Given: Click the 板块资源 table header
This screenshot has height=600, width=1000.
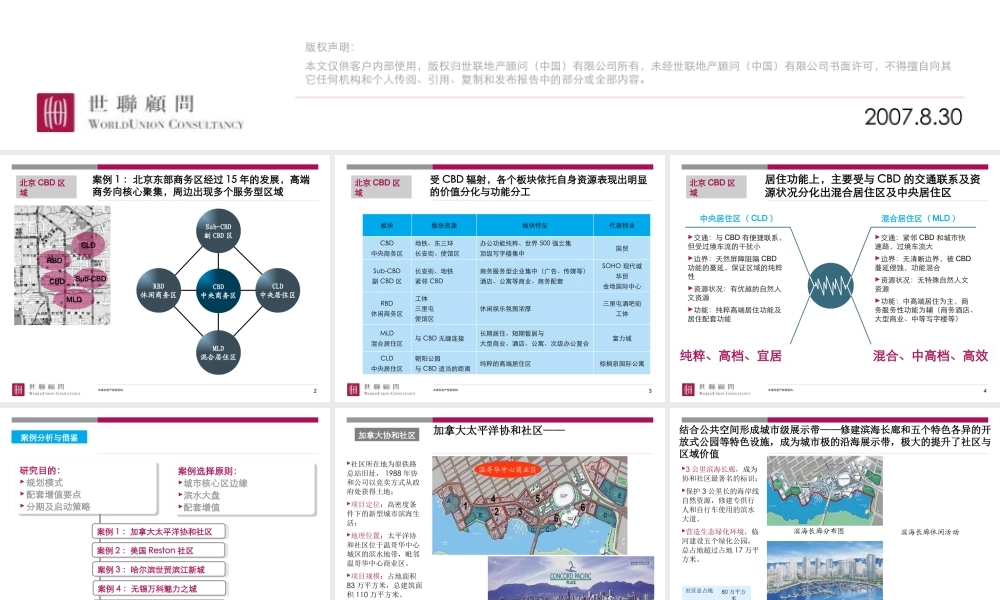Looking at the screenshot, I should 444,226.
